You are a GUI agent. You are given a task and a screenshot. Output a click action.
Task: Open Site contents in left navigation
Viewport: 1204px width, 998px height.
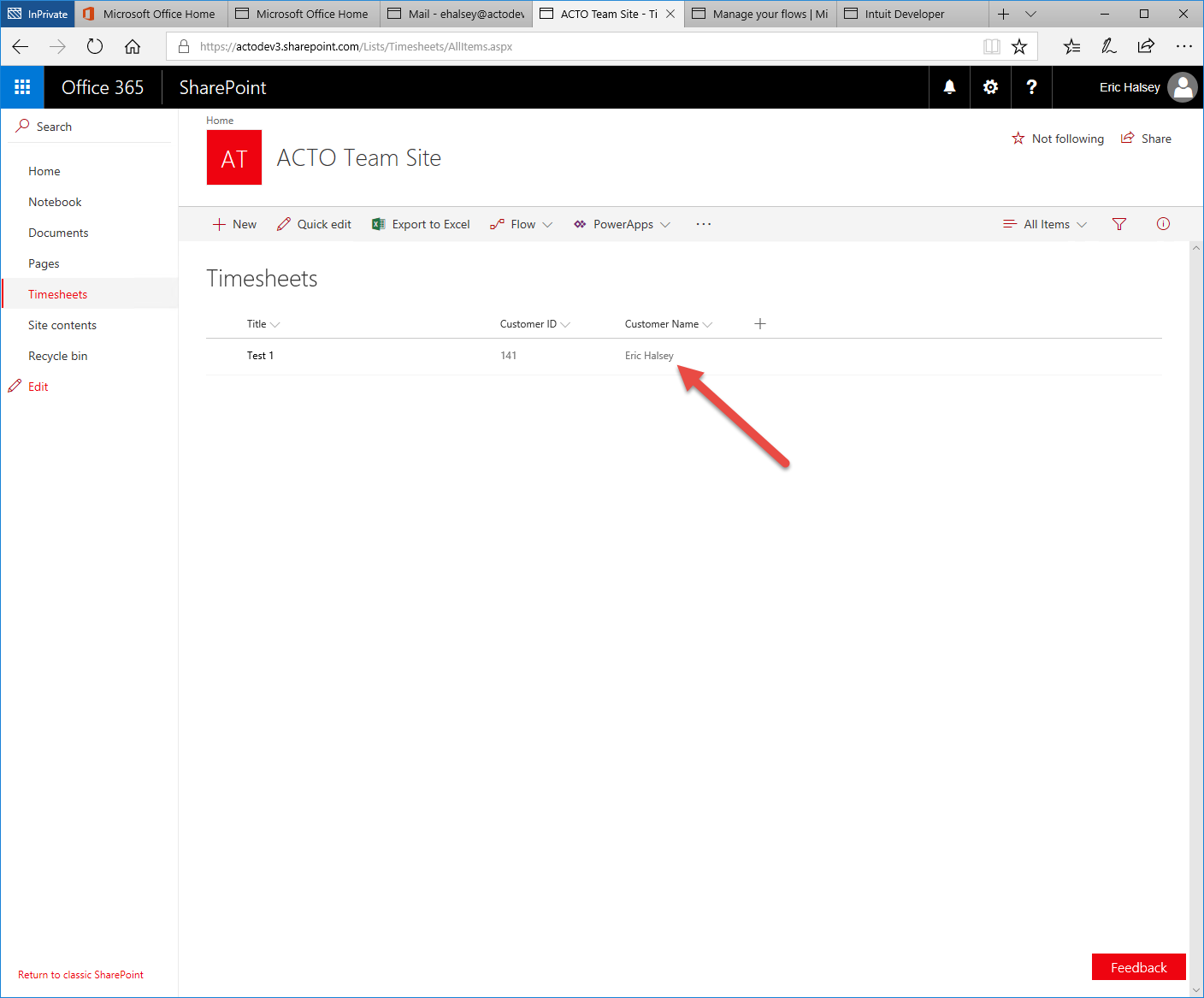pos(62,325)
